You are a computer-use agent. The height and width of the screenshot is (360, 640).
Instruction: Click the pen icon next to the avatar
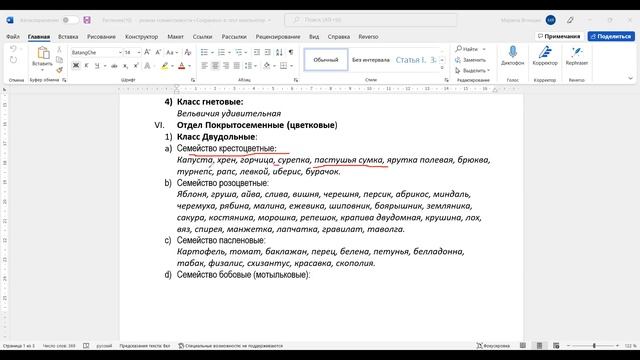point(570,20)
